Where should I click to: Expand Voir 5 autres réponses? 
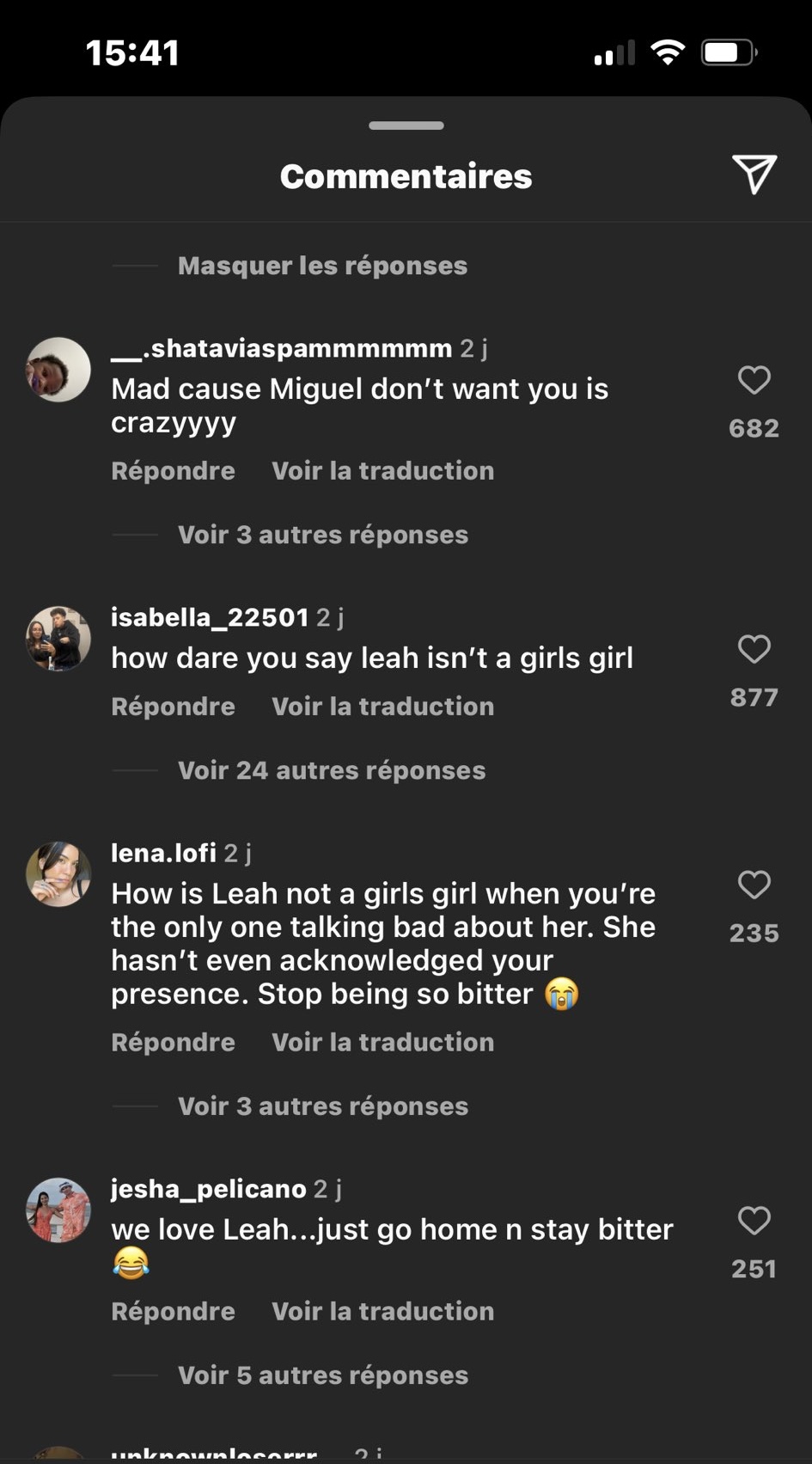pyautogui.click(x=323, y=1375)
